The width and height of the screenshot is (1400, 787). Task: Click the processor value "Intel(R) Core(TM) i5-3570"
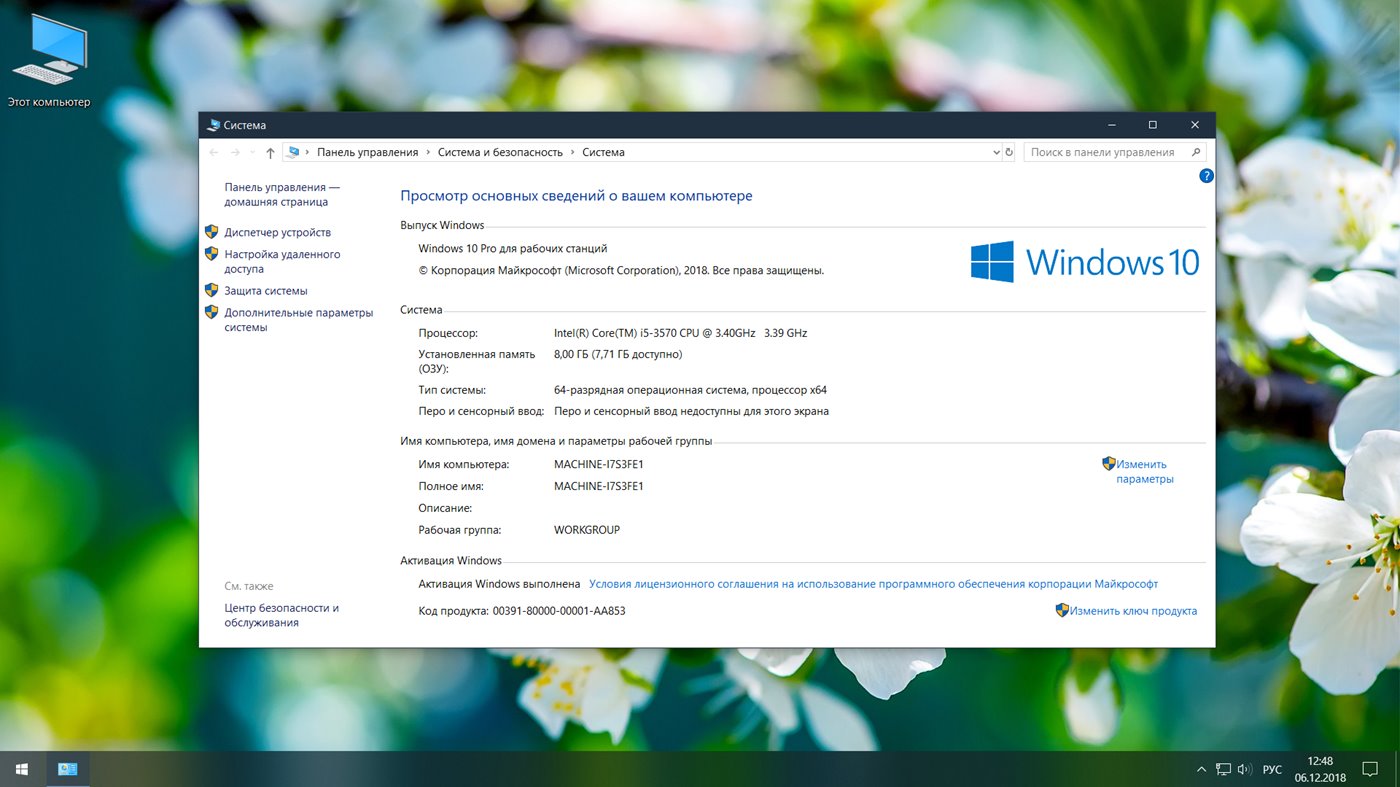(x=680, y=333)
